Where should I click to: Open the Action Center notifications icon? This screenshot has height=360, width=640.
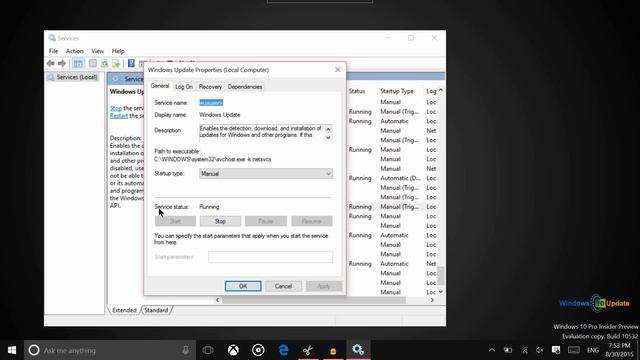tap(556, 350)
